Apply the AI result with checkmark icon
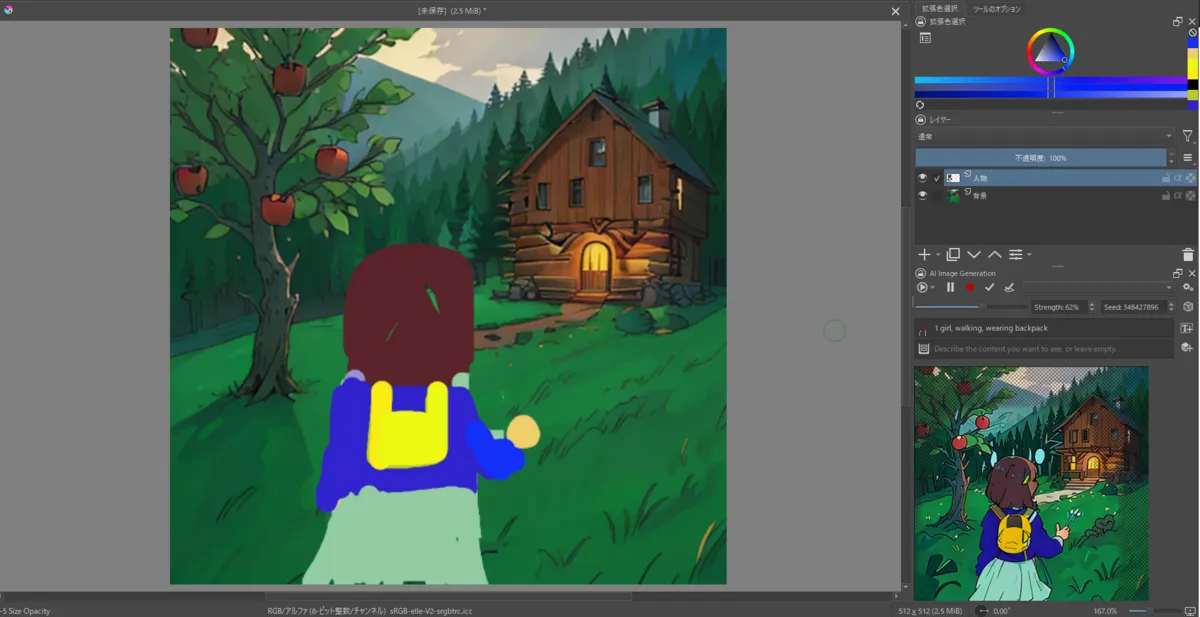1200x617 pixels. 989,287
